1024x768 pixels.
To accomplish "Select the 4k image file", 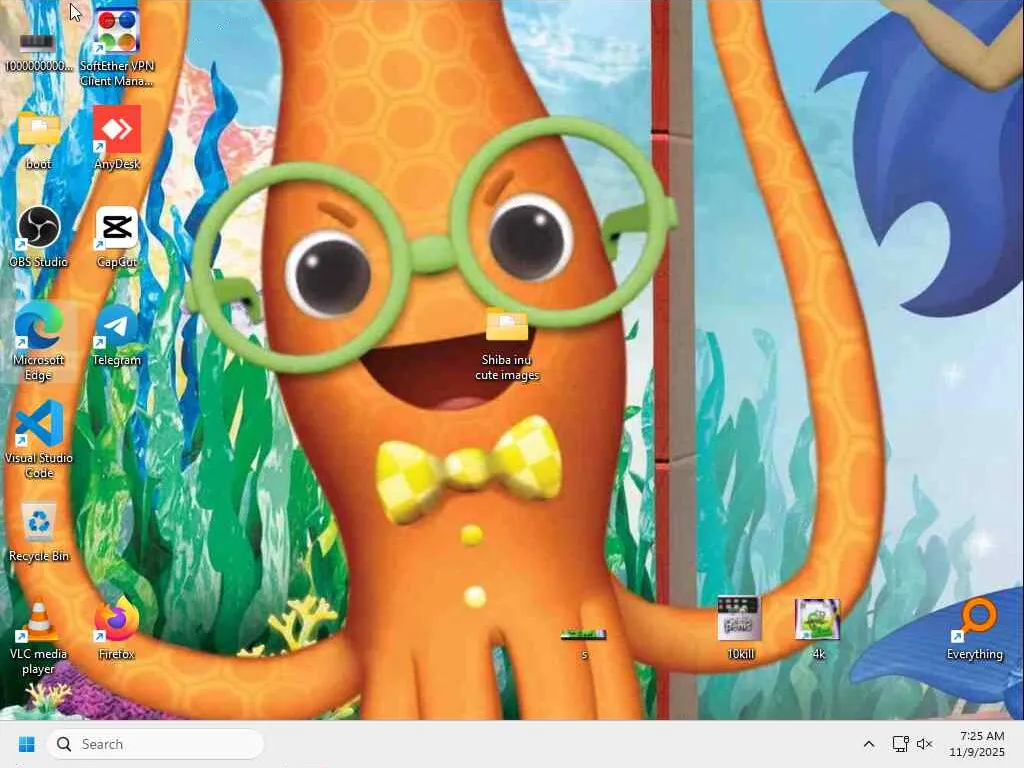I will pos(818,627).
